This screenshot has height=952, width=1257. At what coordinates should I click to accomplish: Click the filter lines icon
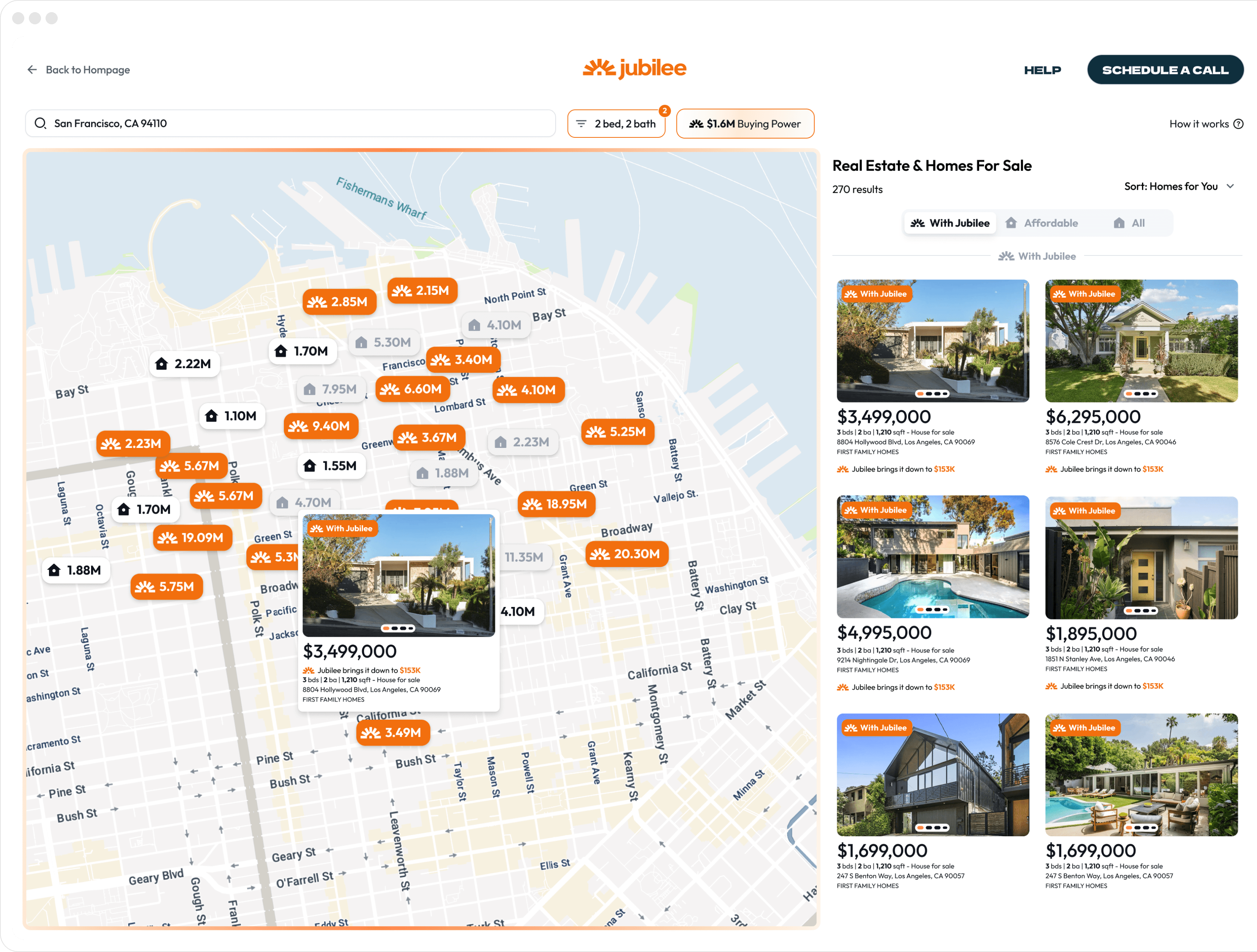(x=581, y=123)
